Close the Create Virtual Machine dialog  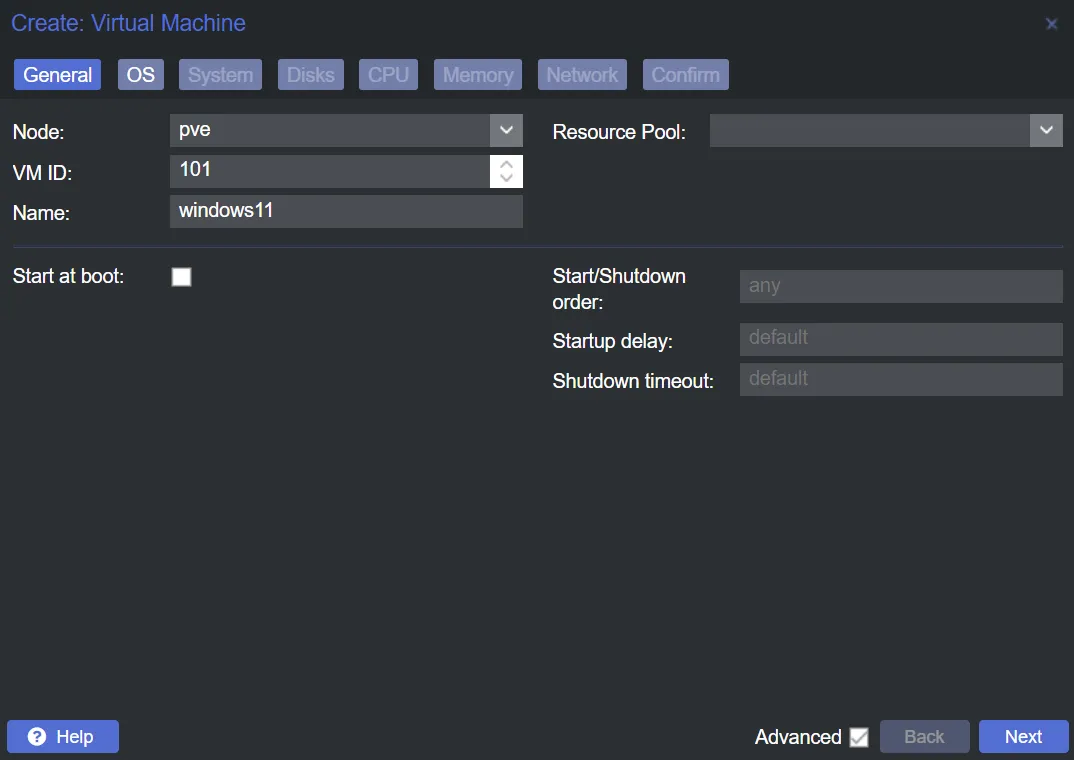[x=1051, y=24]
